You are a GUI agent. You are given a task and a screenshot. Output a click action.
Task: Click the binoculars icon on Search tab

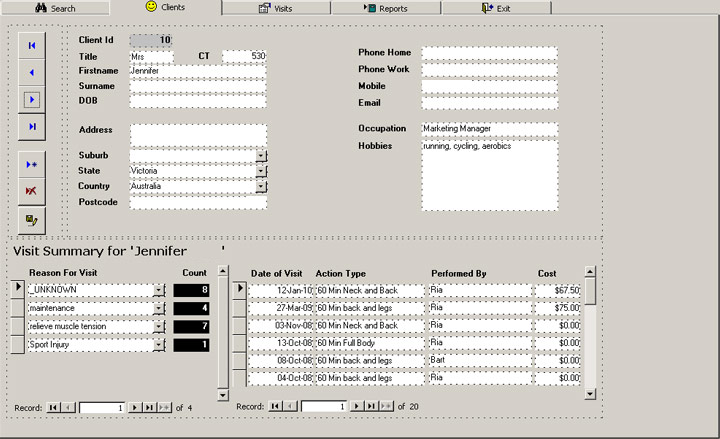[41, 8]
